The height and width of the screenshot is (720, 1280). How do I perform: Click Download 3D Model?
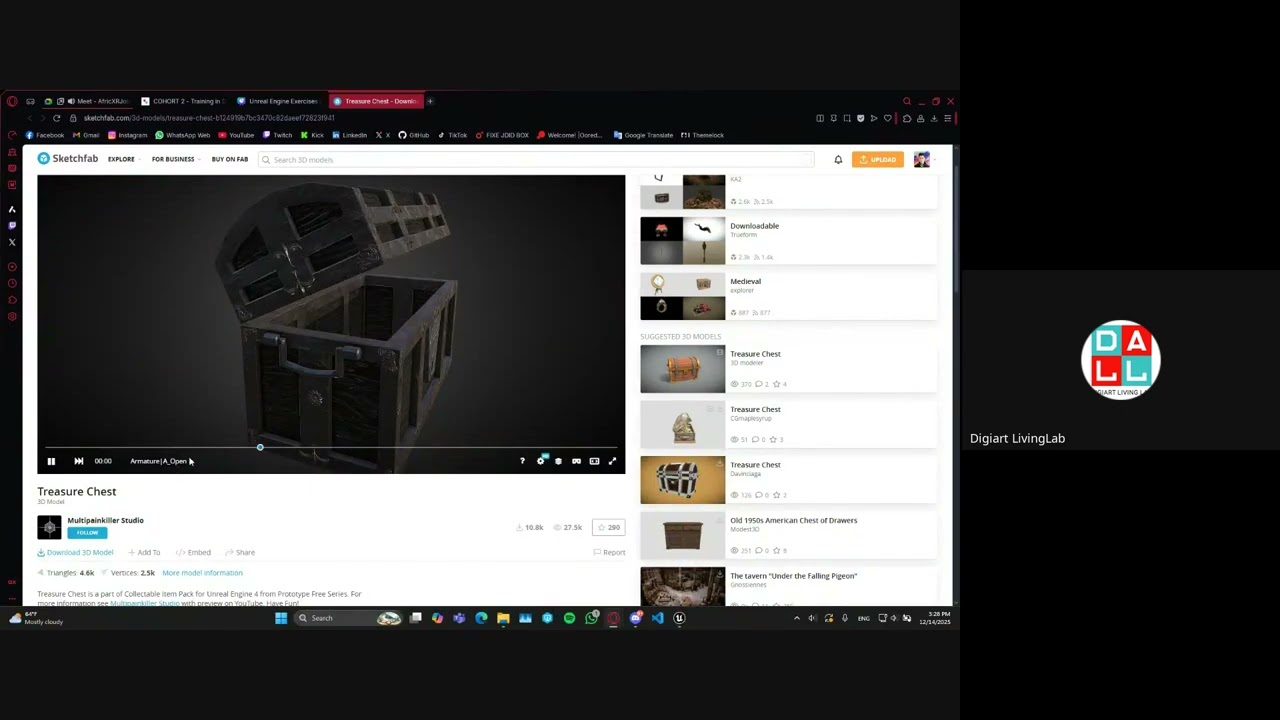75,552
